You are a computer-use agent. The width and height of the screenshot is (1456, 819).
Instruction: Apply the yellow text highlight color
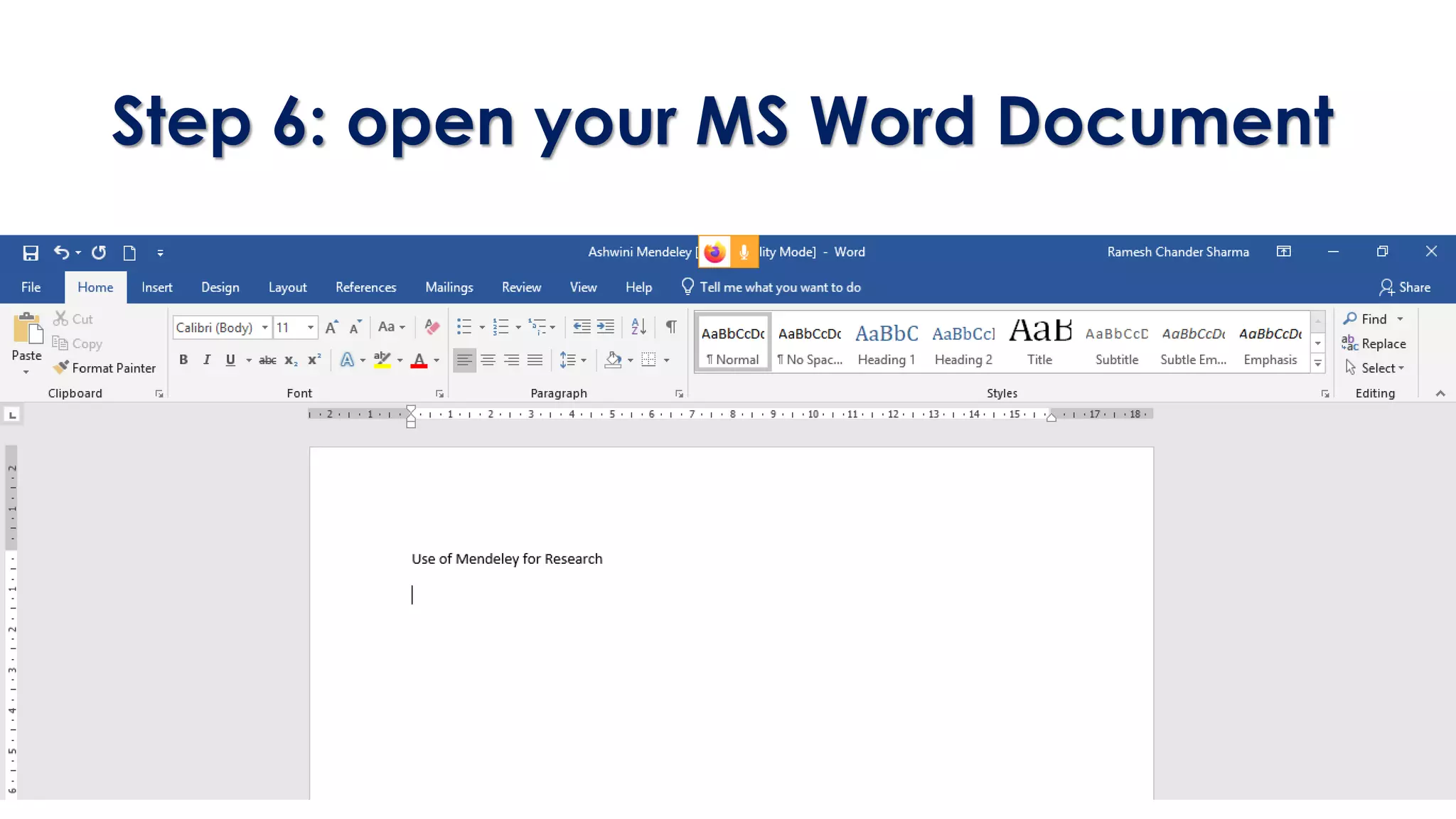[x=382, y=360]
